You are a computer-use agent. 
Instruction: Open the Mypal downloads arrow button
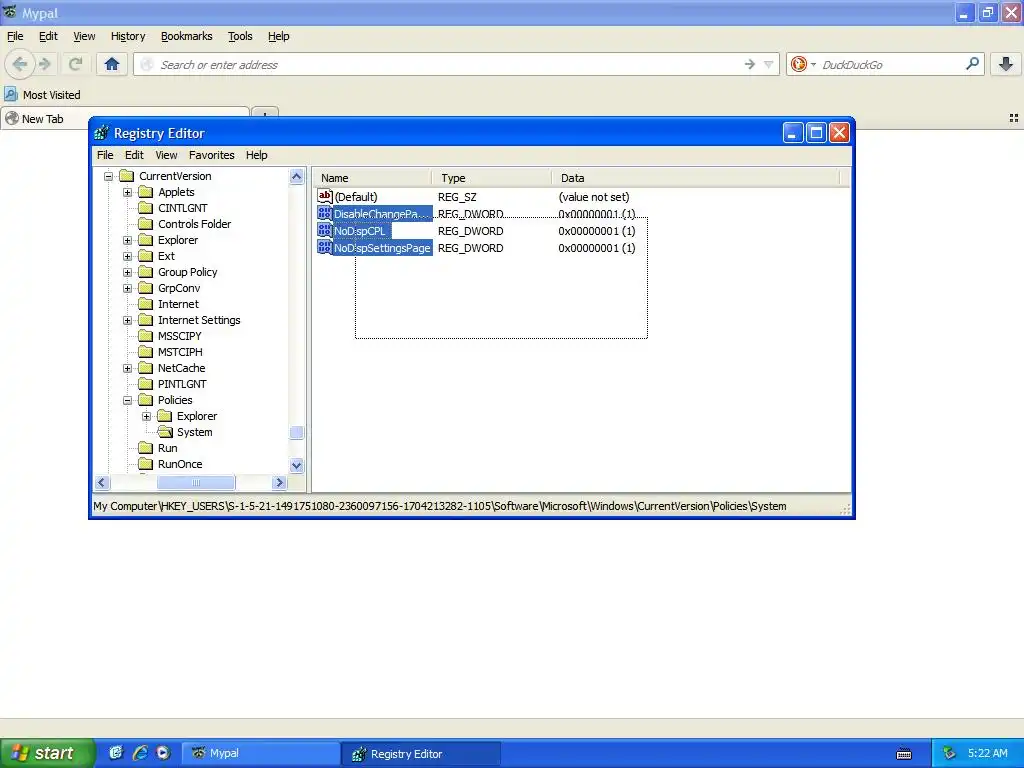[x=1006, y=64]
